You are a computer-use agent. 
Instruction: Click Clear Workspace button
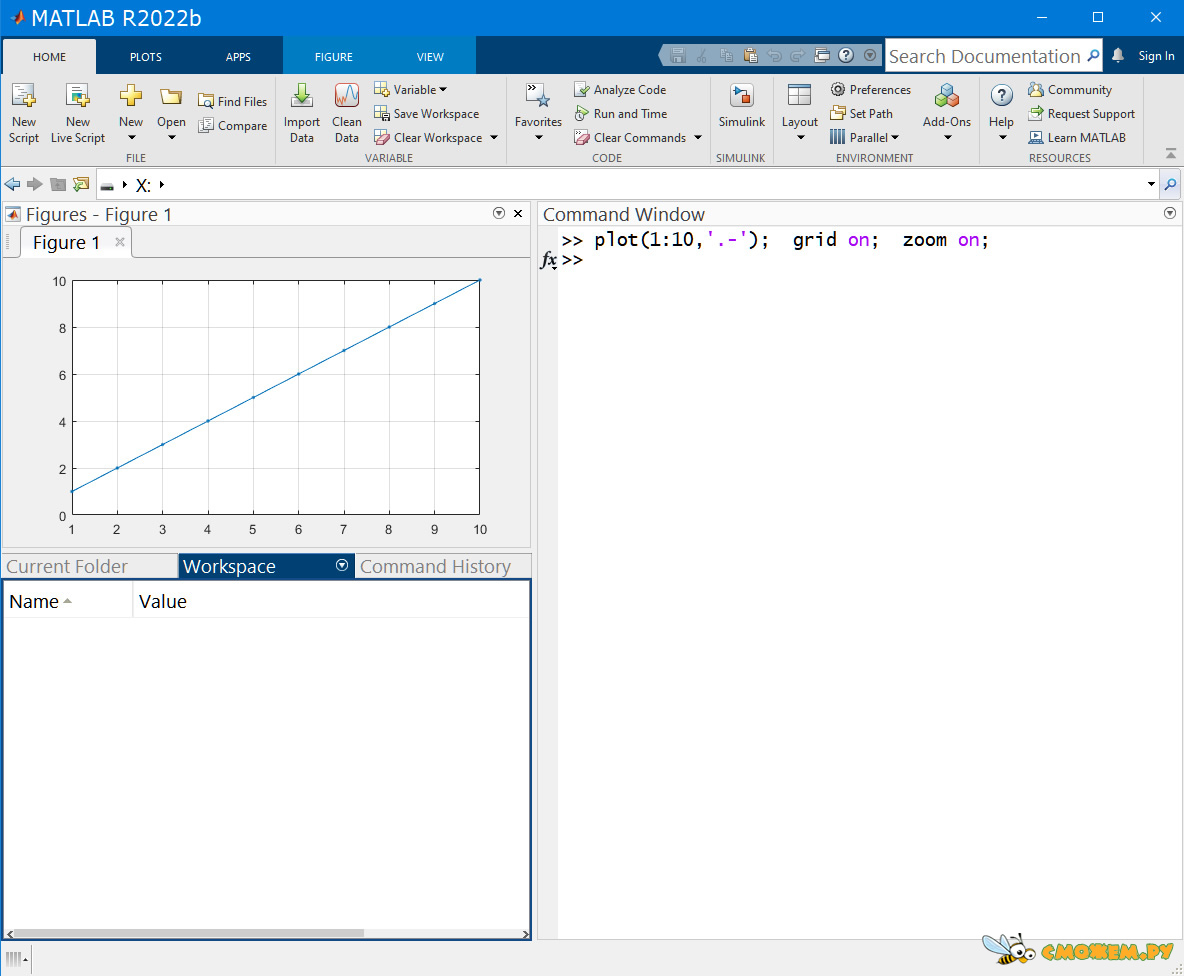point(428,137)
